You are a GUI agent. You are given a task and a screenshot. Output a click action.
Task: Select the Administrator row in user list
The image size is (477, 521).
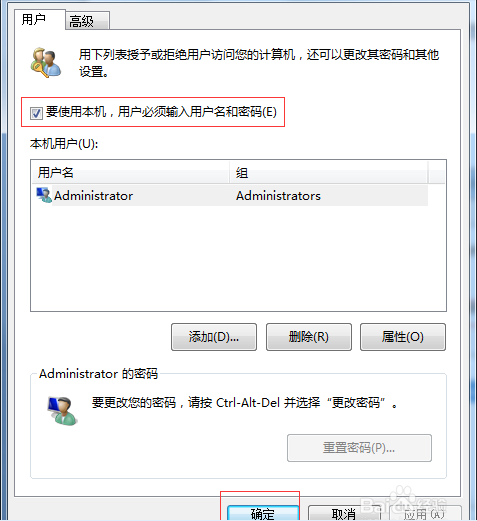(x=230, y=196)
